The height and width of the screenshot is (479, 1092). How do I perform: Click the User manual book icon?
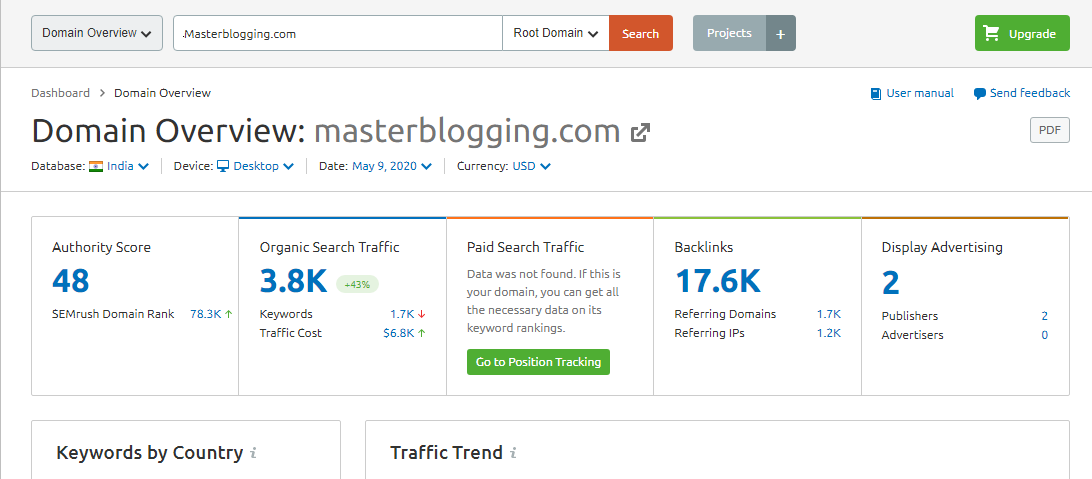tap(876, 93)
